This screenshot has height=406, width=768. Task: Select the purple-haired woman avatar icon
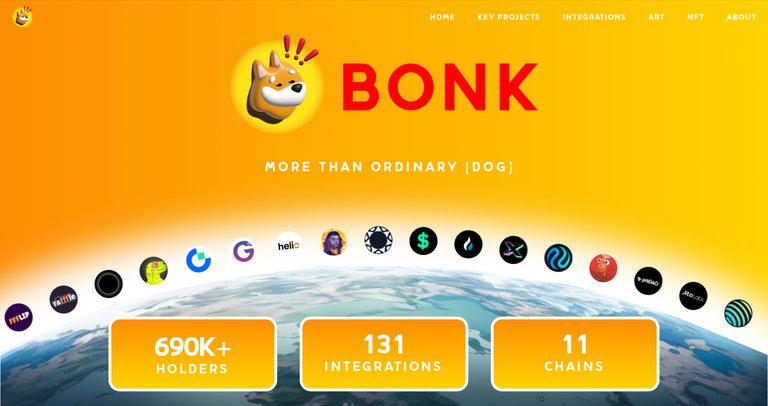[334, 242]
